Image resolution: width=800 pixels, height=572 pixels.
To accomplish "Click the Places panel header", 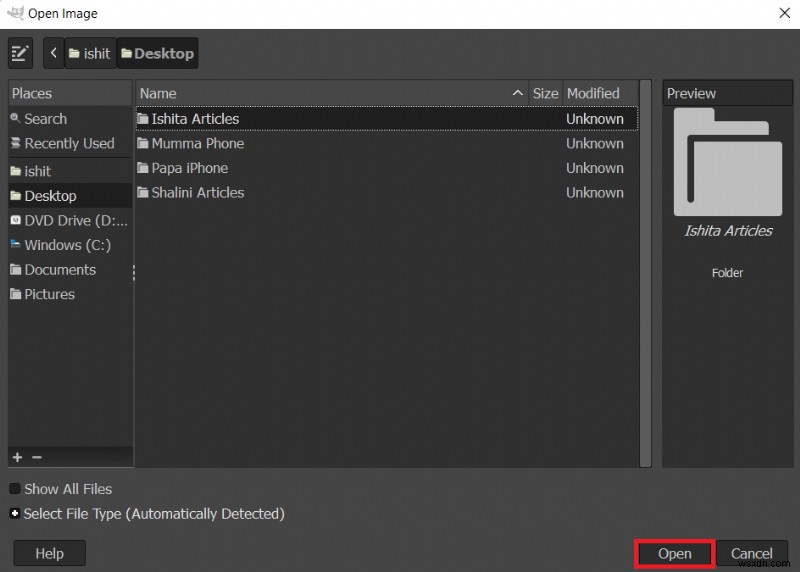I will coord(70,93).
